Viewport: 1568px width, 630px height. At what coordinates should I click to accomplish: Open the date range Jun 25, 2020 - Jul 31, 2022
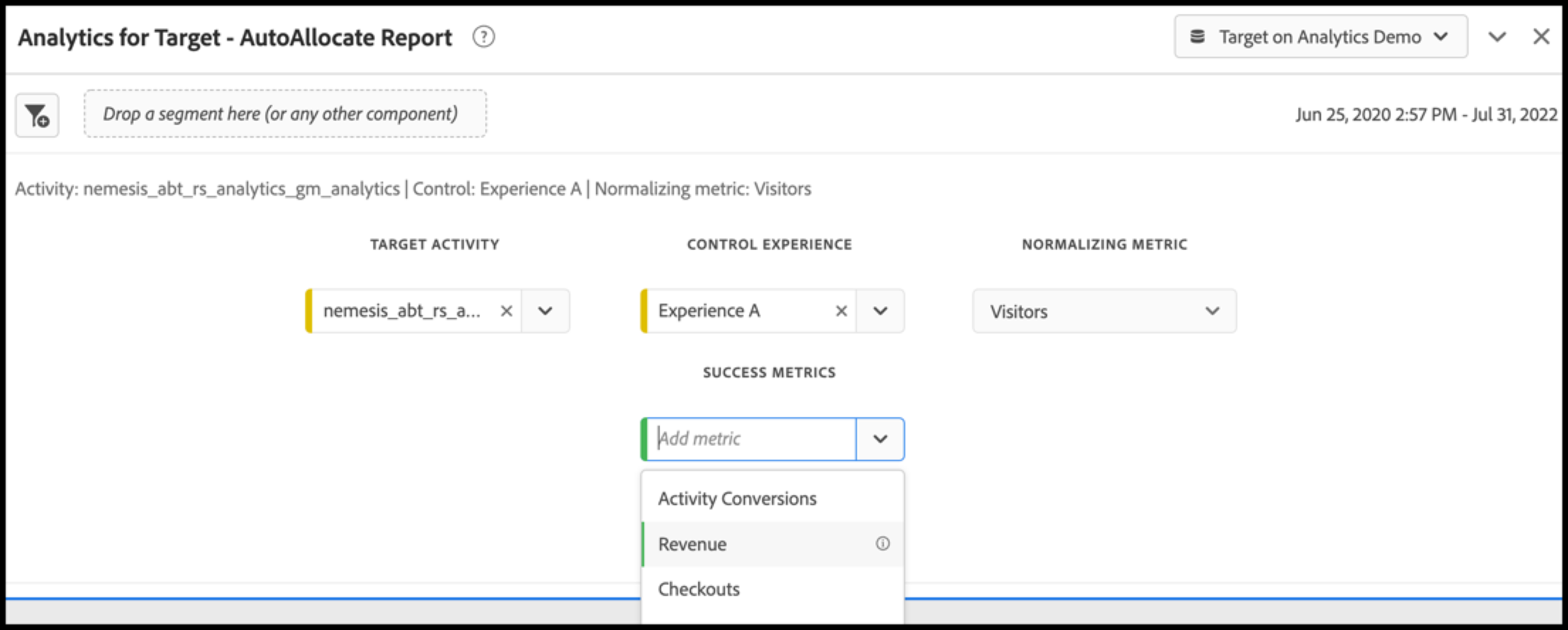(x=1426, y=114)
